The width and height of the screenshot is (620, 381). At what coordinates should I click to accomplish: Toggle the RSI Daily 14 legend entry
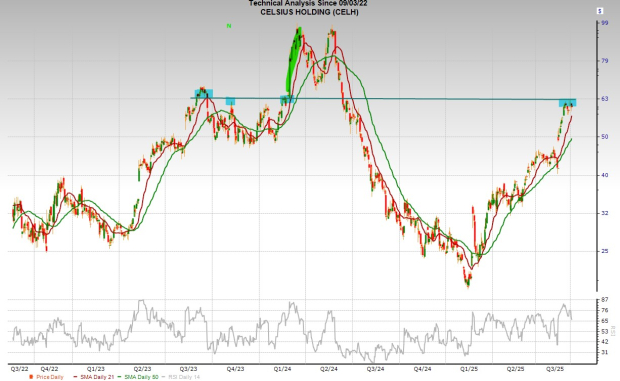pos(181,377)
